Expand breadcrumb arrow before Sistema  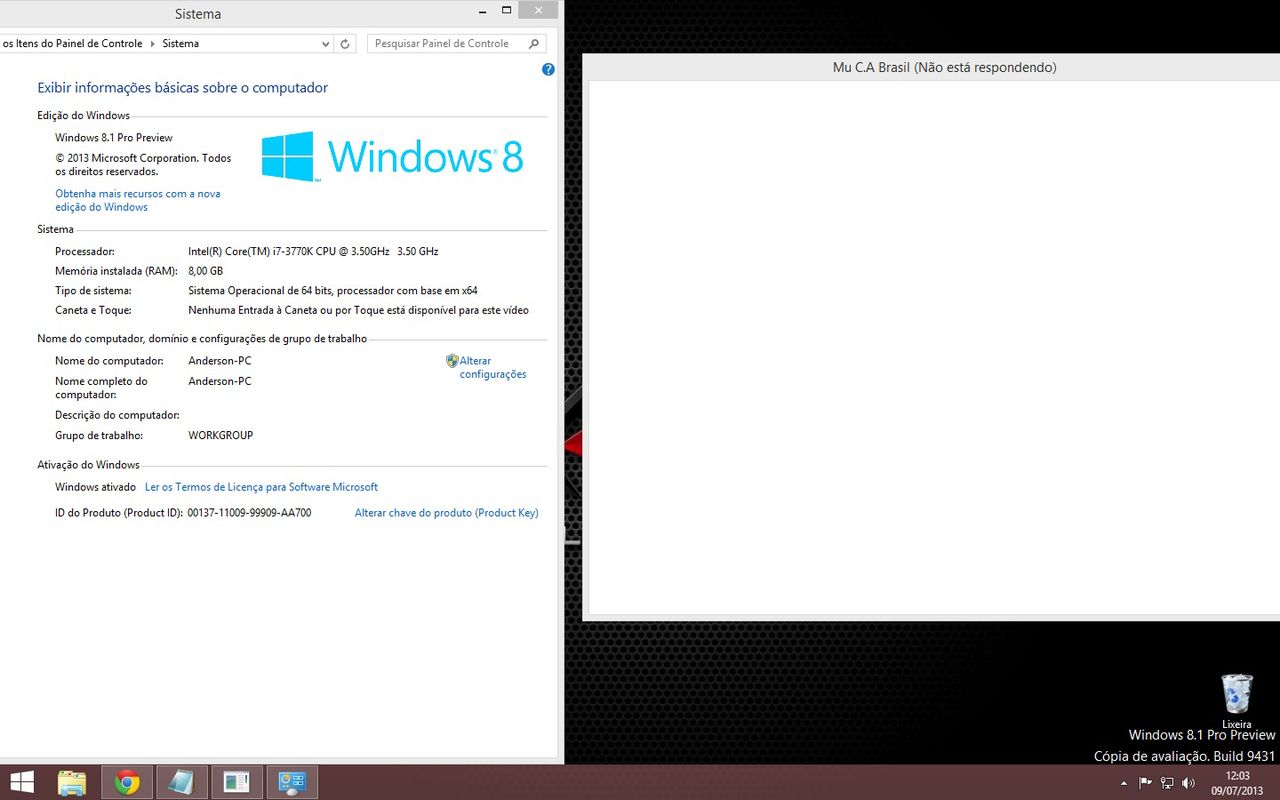[152, 44]
